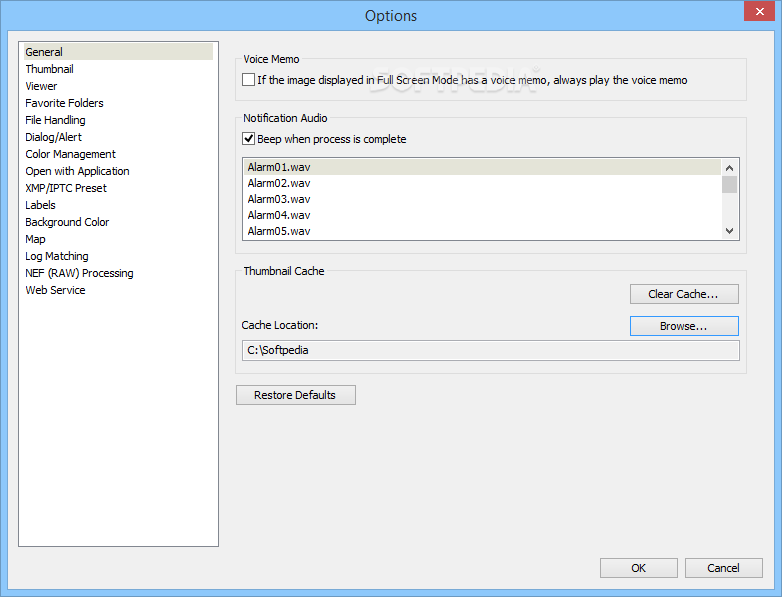Browse for a cache location
The width and height of the screenshot is (782, 597).
684,326
